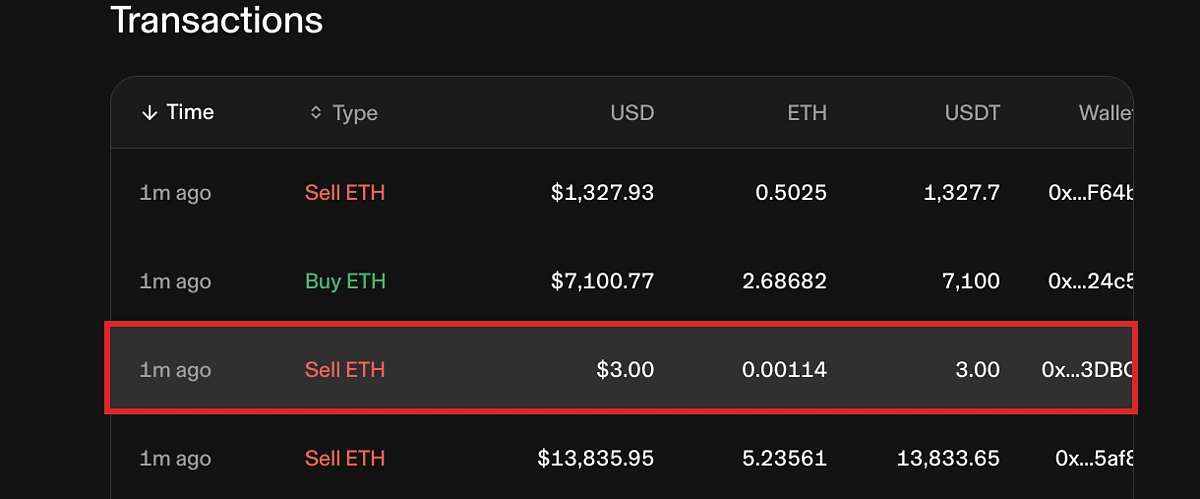Click the ETH column header

click(x=807, y=113)
